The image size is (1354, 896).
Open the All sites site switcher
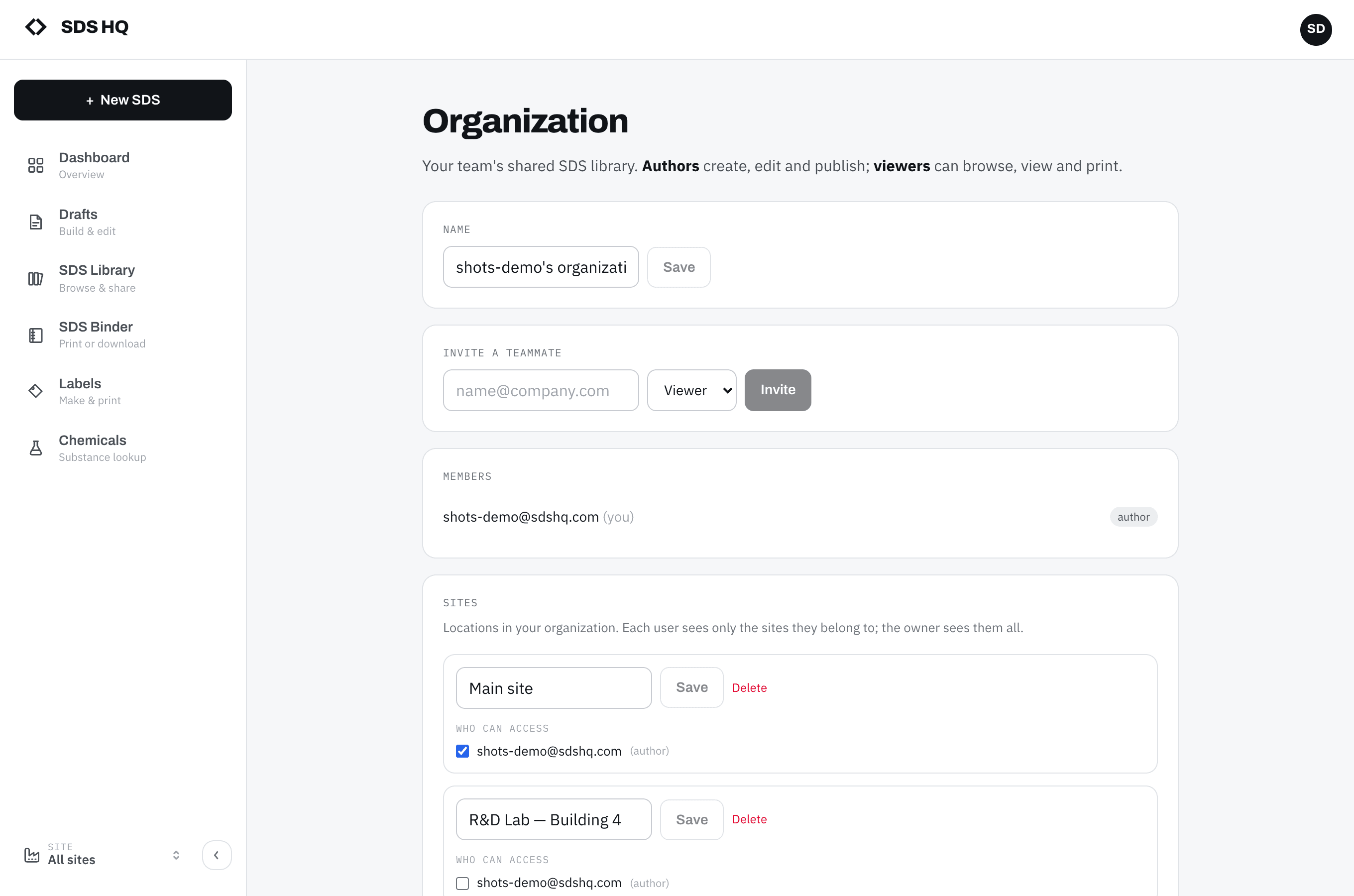point(103,855)
